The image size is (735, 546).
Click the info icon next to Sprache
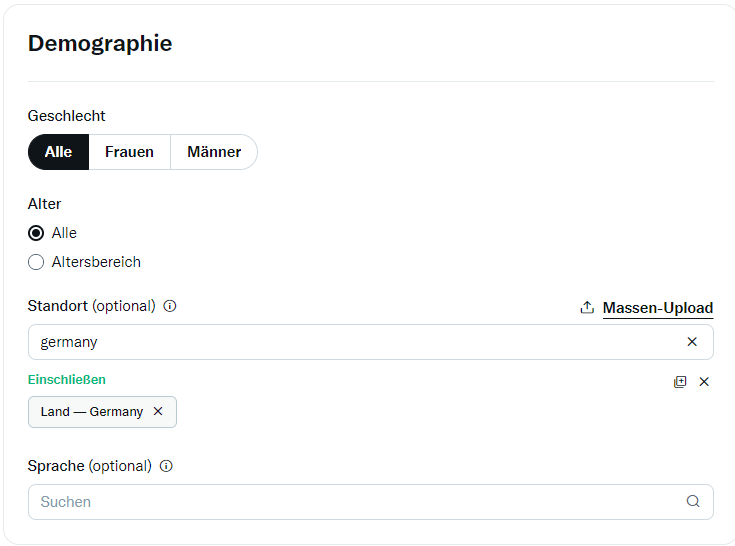click(x=166, y=466)
